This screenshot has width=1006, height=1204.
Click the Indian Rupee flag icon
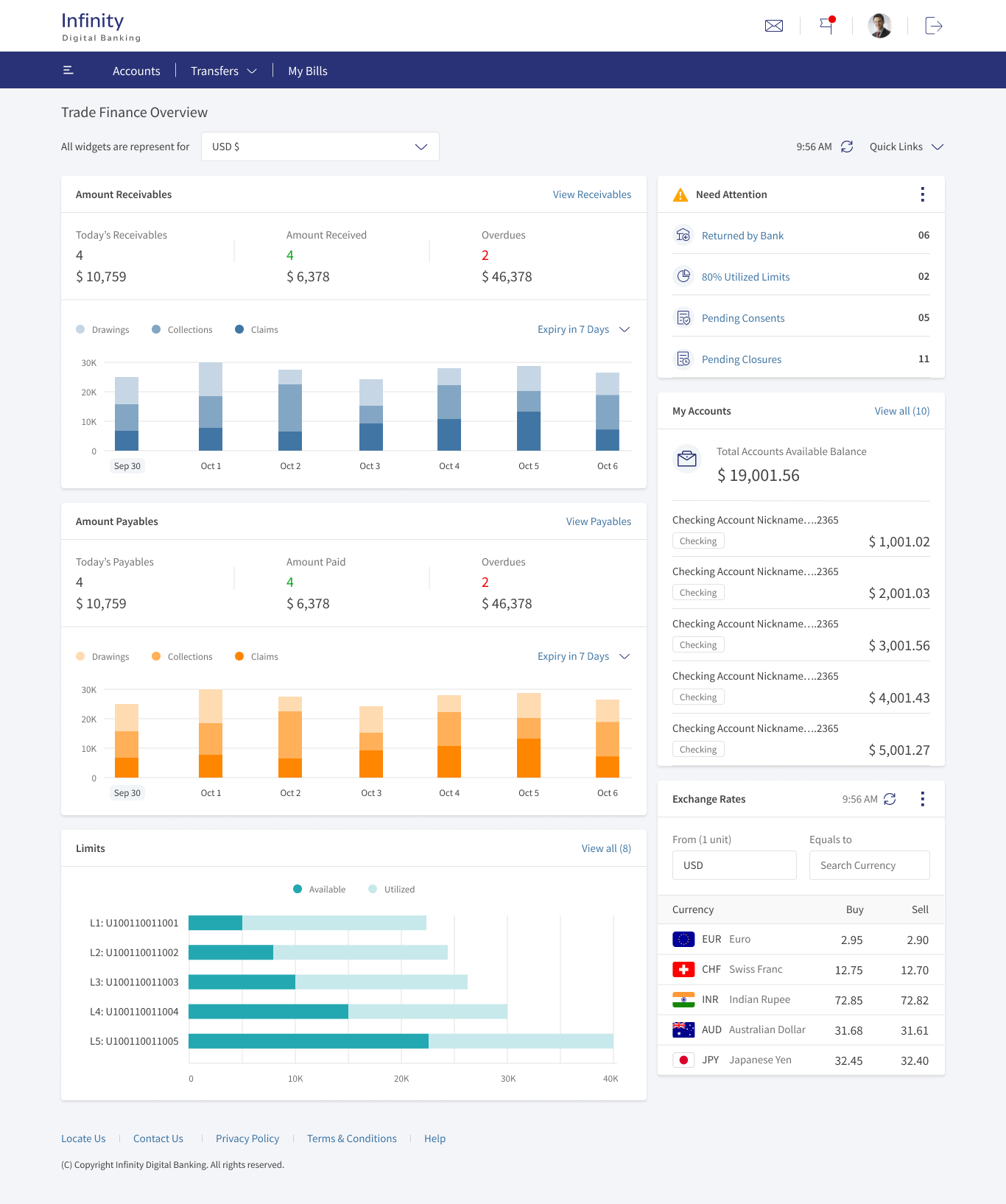click(683, 999)
